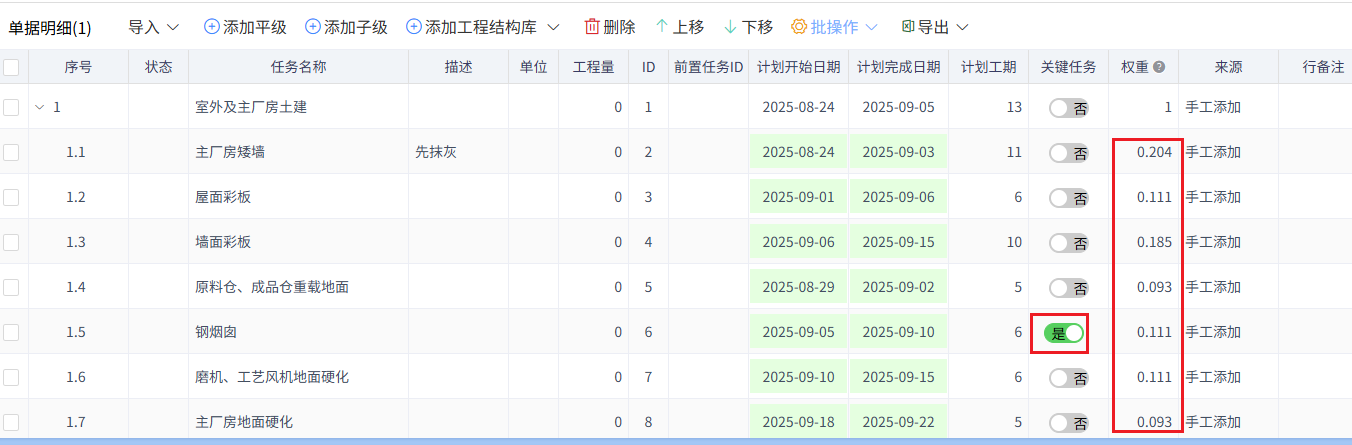
Task: Click the task name 室外及主厂房土建
Action: [x=251, y=107]
